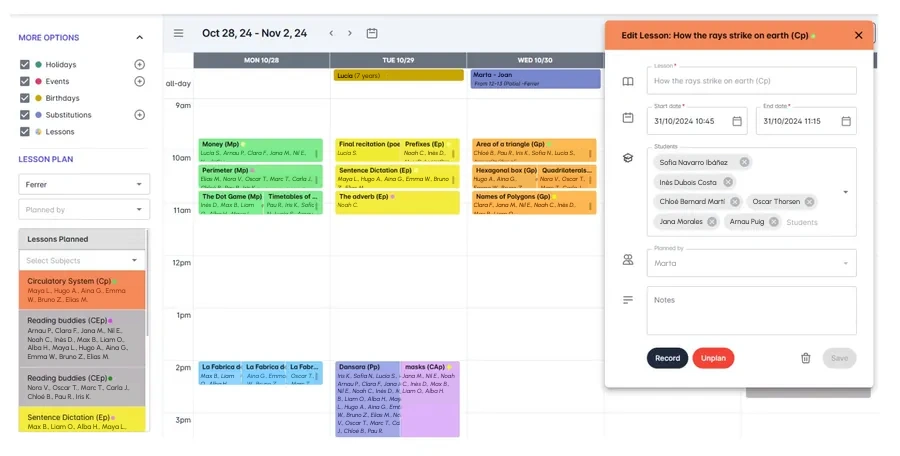Image resolution: width=900 pixels, height=456 pixels.
Task: Click the MON 10/28 column header
Action: click(261, 60)
